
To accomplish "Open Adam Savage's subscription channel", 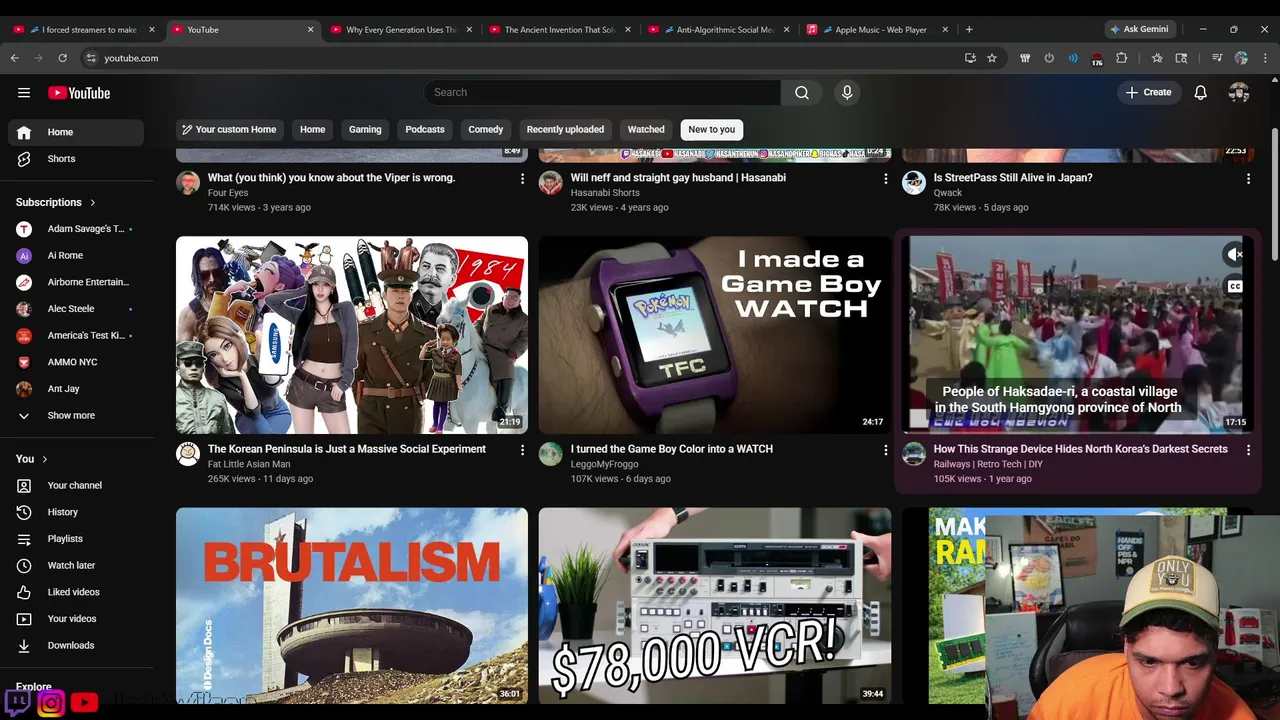I will point(76,229).
